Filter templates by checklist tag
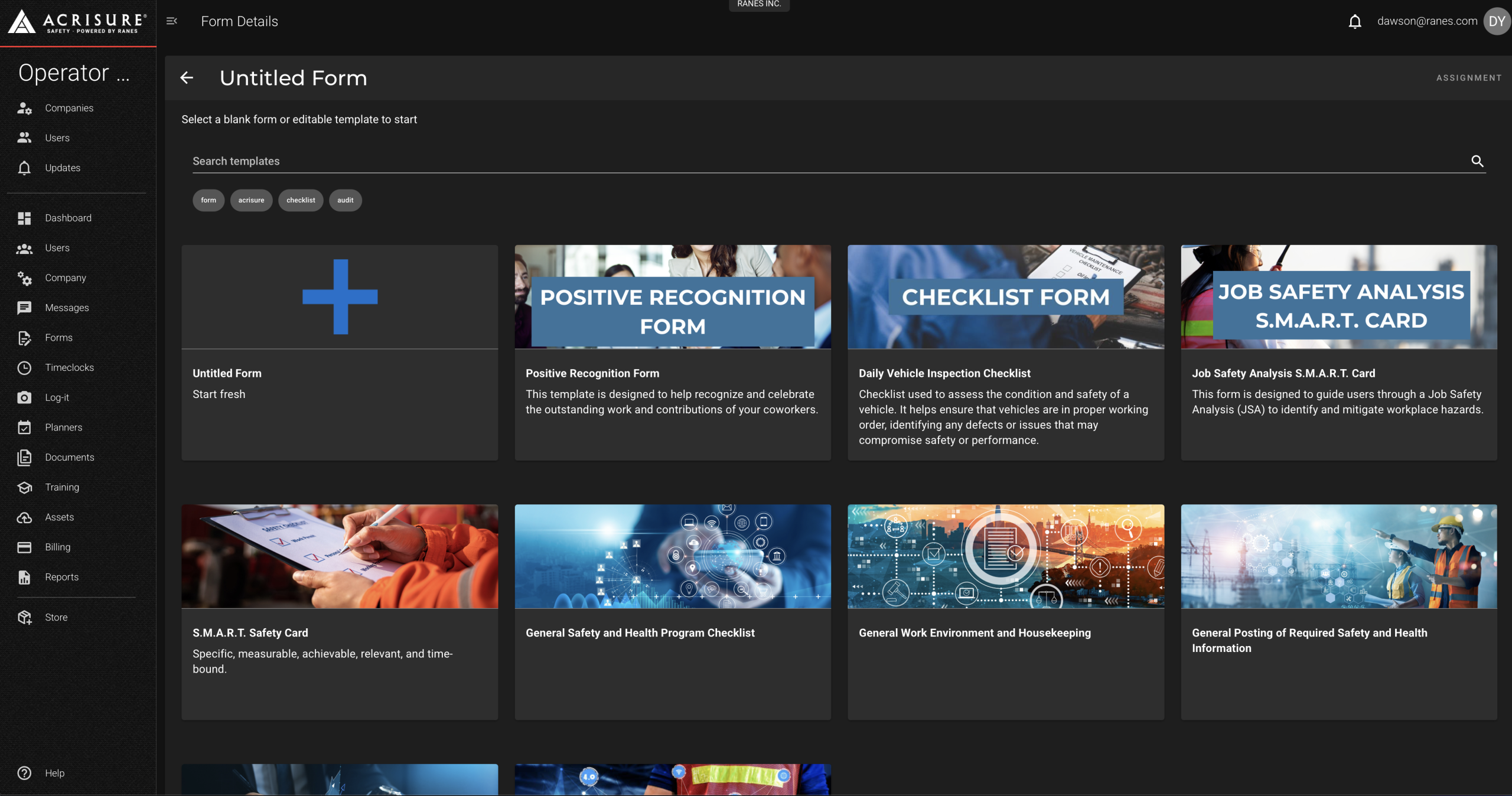Image resolution: width=1512 pixels, height=796 pixels. [301, 200]
